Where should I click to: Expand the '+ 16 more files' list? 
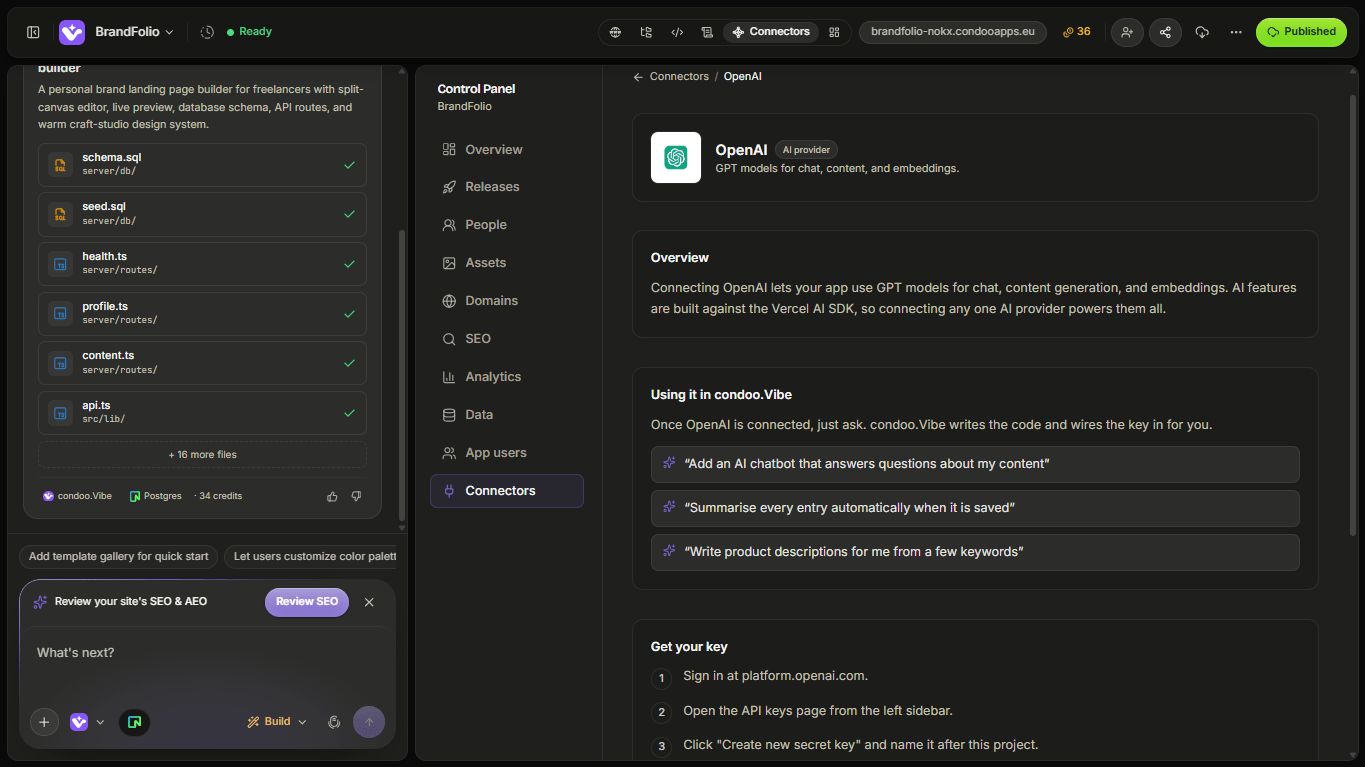coord(202,455)
